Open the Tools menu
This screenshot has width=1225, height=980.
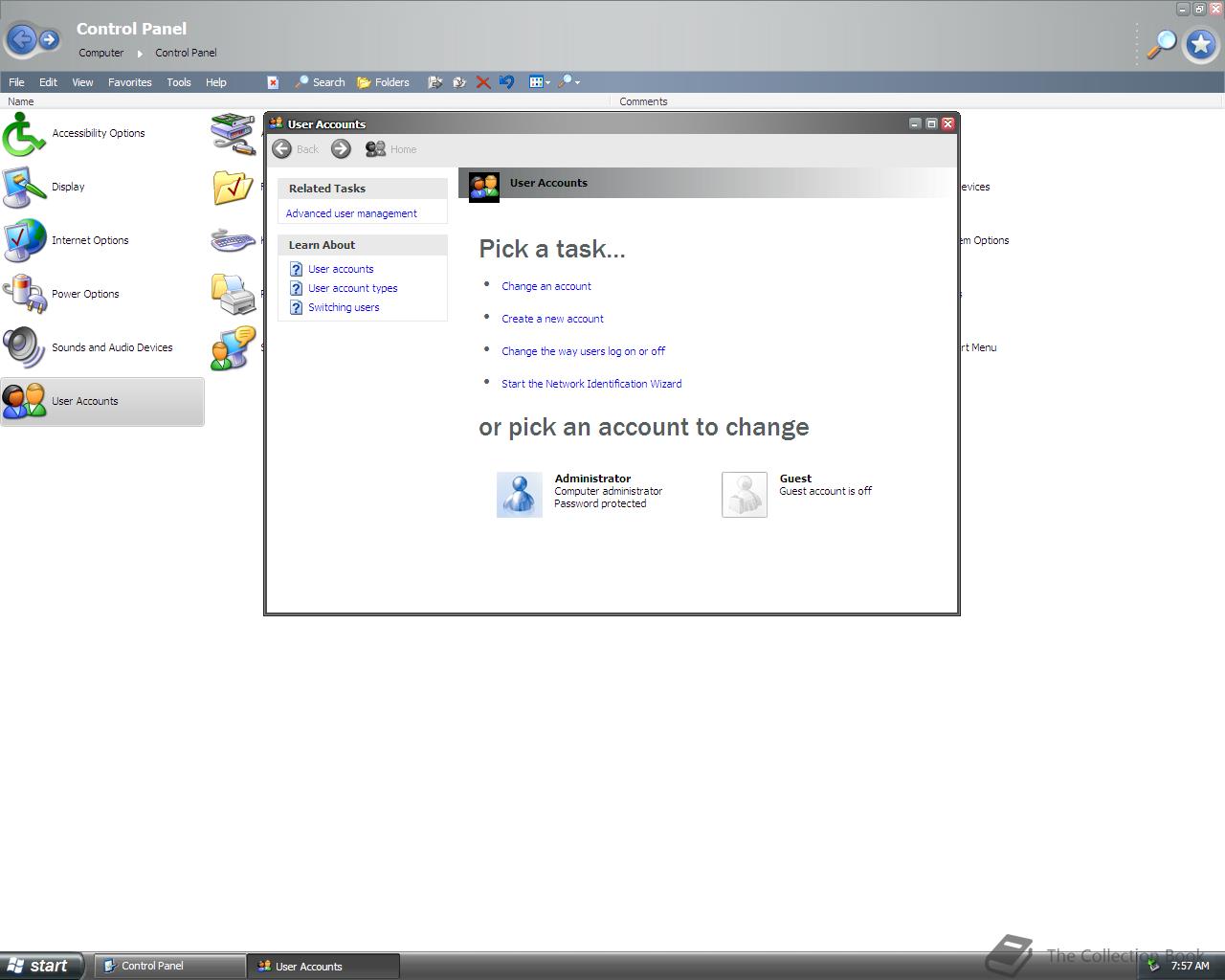[179, 82]
